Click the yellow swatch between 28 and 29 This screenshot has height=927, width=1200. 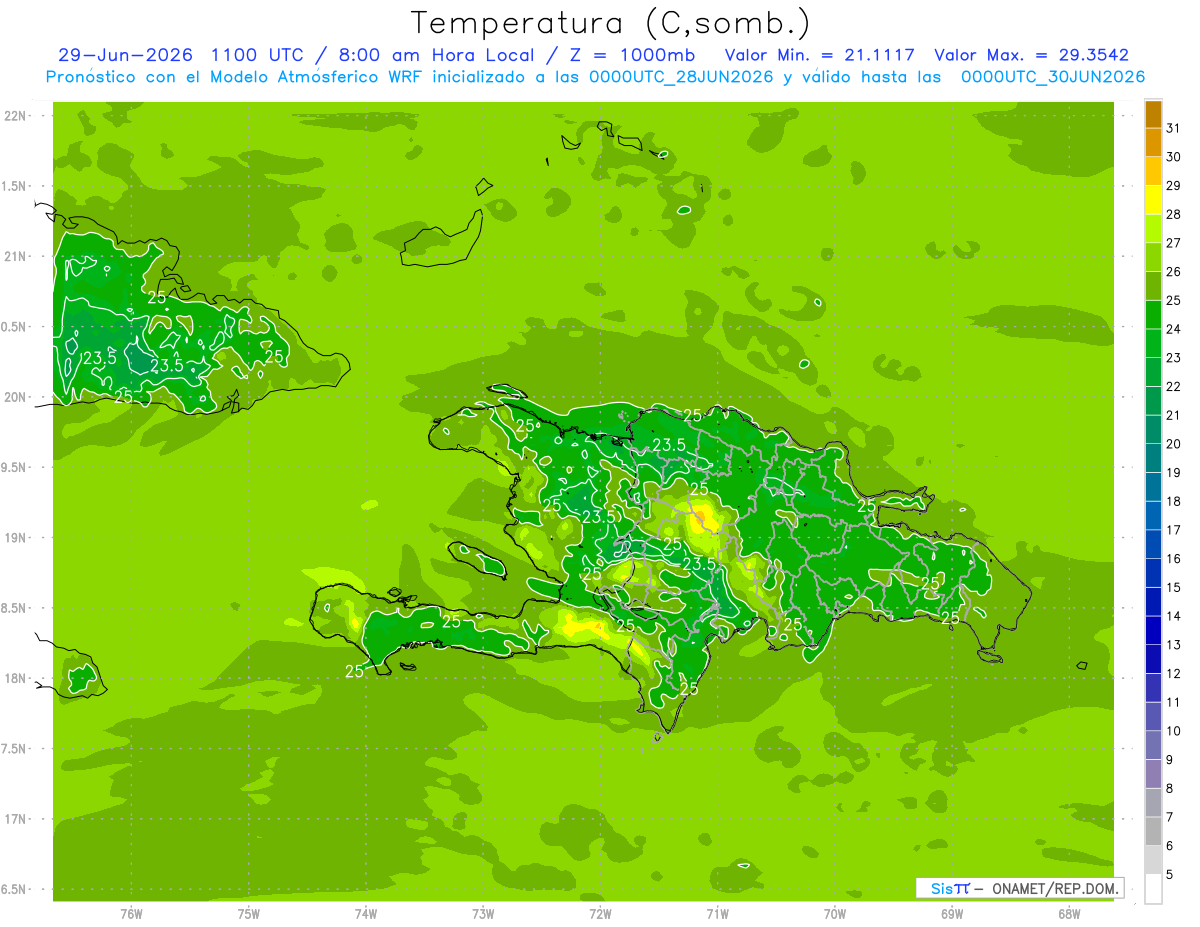click(1153, 200)
